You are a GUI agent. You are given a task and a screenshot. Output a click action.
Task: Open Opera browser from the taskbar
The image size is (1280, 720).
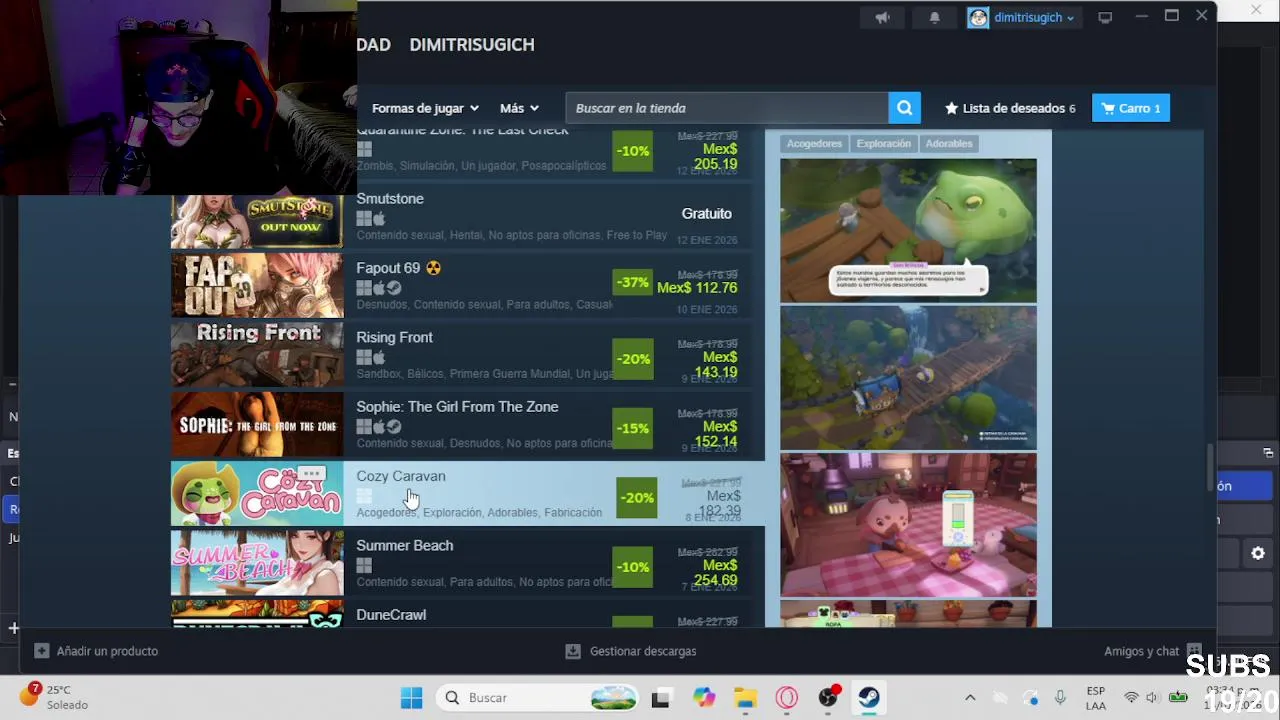(x=787, y=698)
